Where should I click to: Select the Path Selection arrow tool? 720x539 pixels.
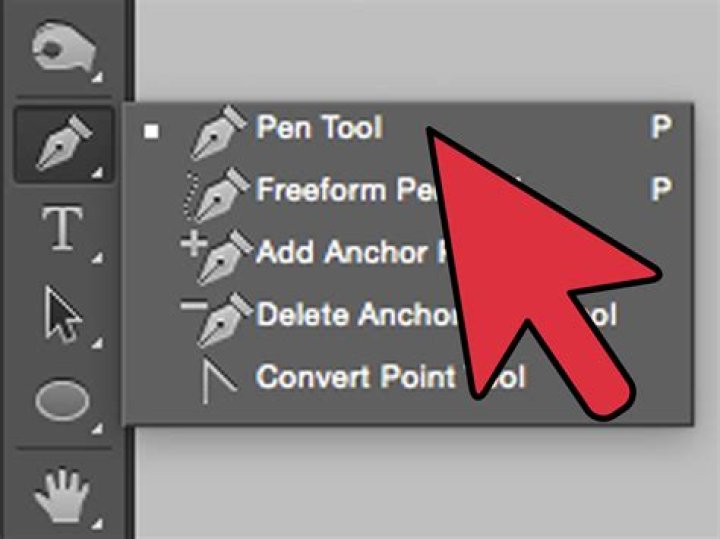coord(63,315)
